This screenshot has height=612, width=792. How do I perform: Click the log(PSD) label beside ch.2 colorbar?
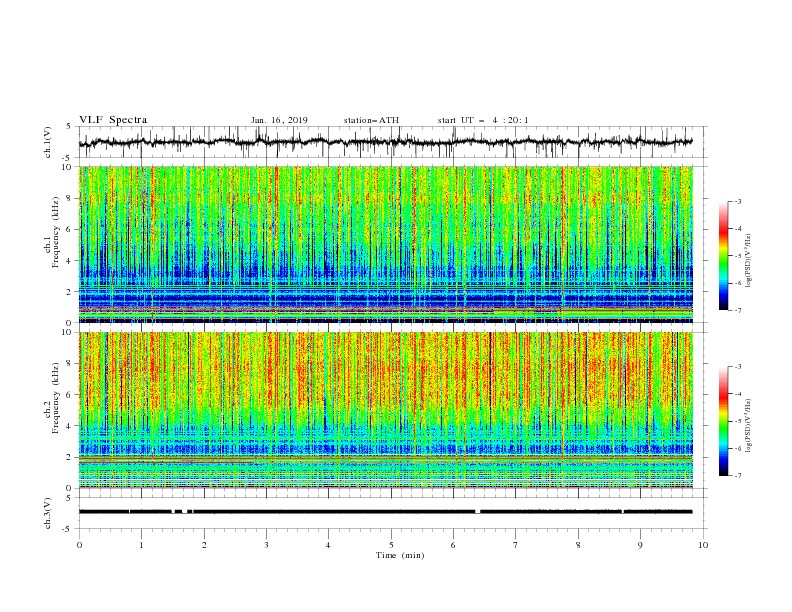[748, 425]
